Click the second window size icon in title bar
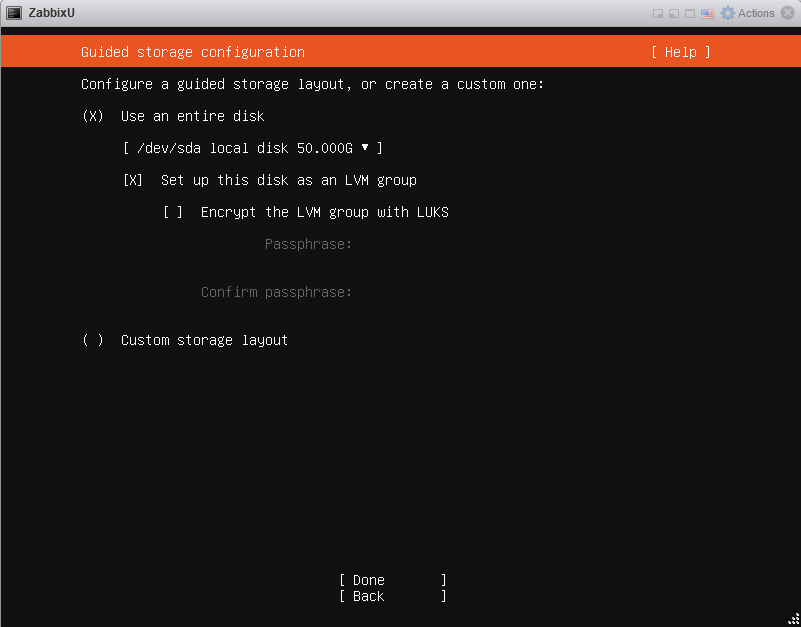The height and width of the screenshot is (627, 801). 674,13
